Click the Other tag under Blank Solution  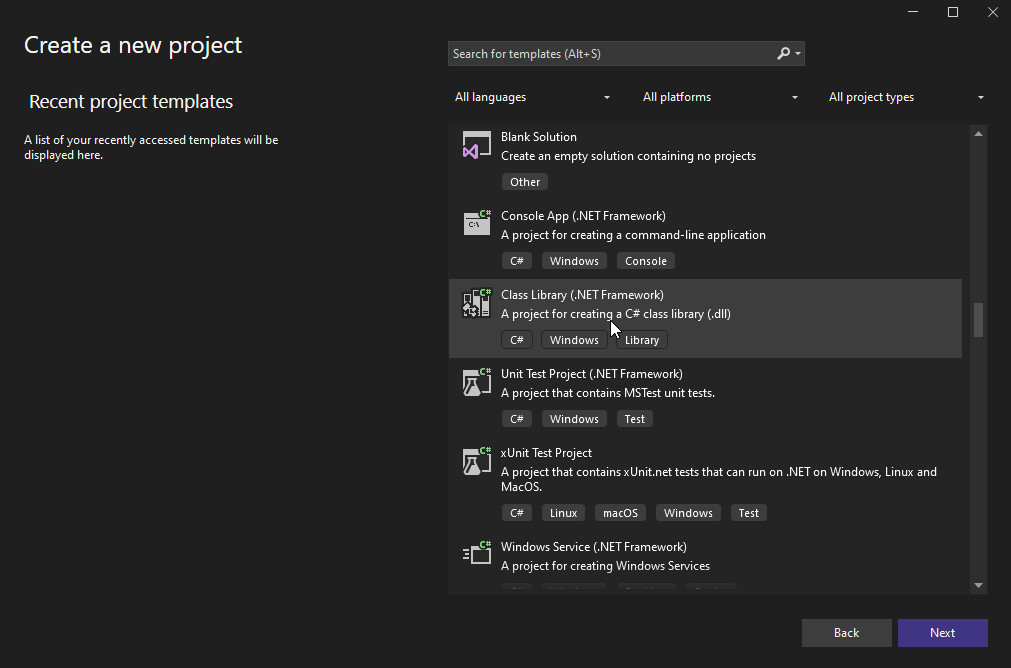[x=525, y=182]
